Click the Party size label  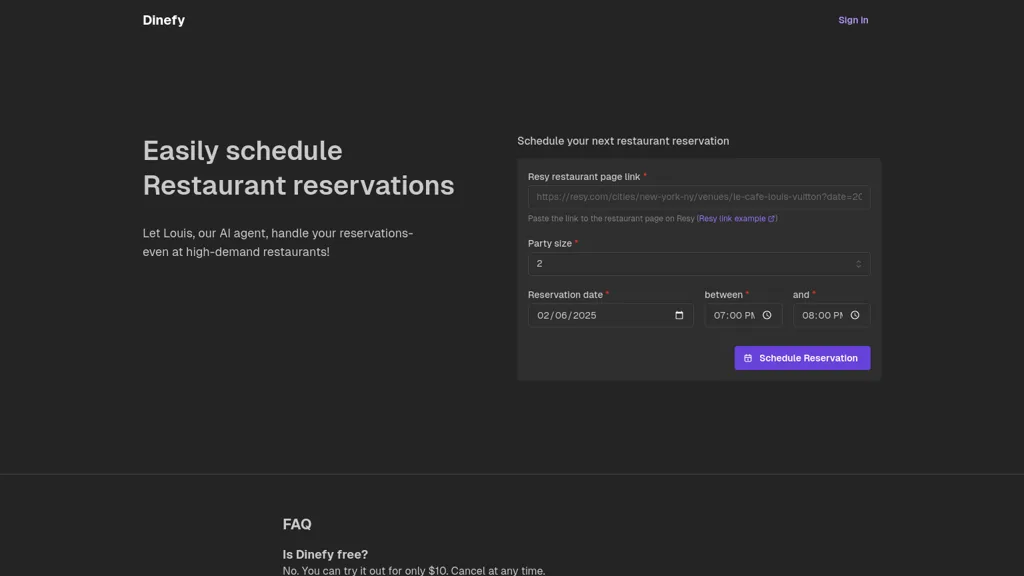(x=550, y=244)
